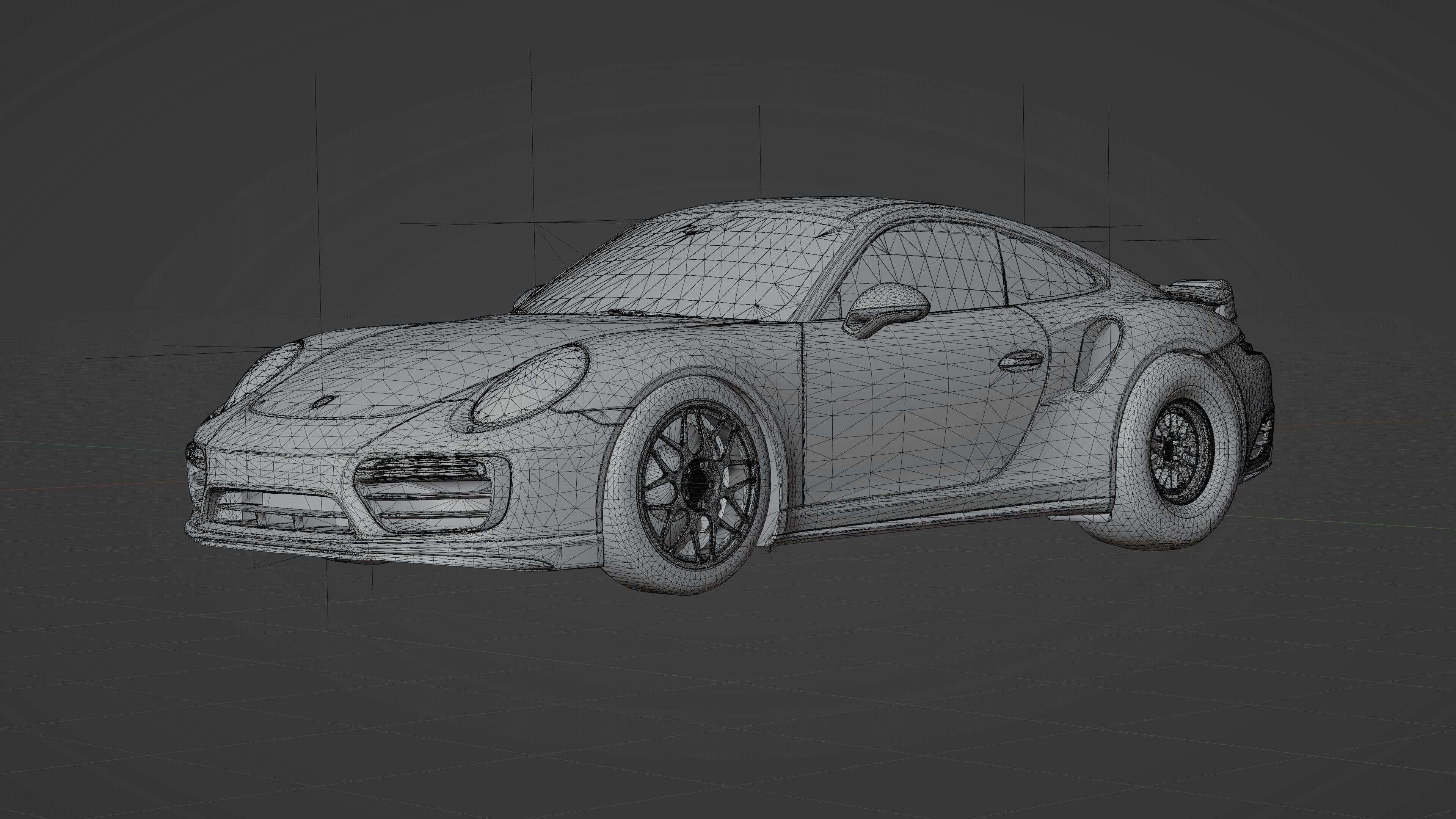Click the door handle on the car
Viewport: 1456px width, 819px height.
1021,361
